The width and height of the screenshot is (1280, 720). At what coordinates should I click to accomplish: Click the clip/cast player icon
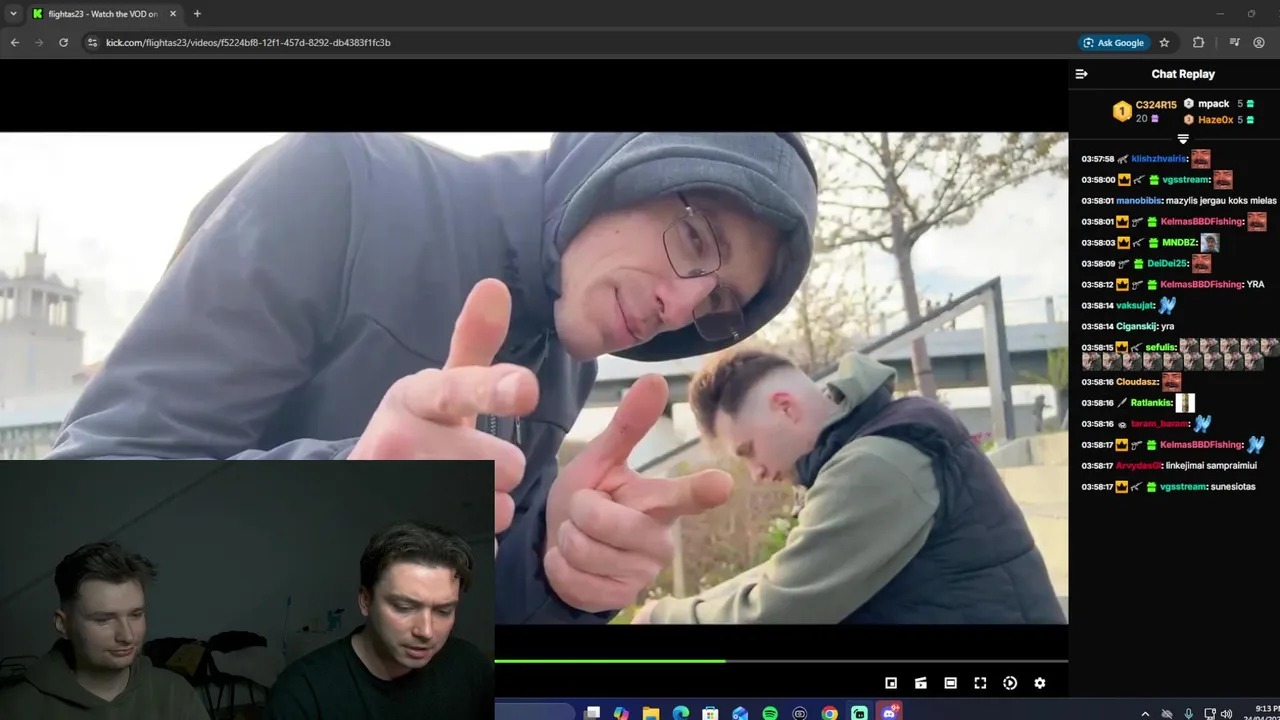point(921,683)
